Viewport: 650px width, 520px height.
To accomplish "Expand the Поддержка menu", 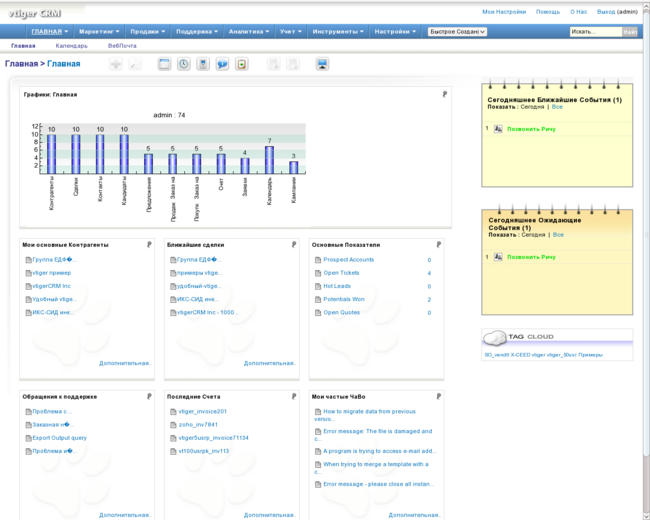I will pyautogui.click(x=197, y=32).
